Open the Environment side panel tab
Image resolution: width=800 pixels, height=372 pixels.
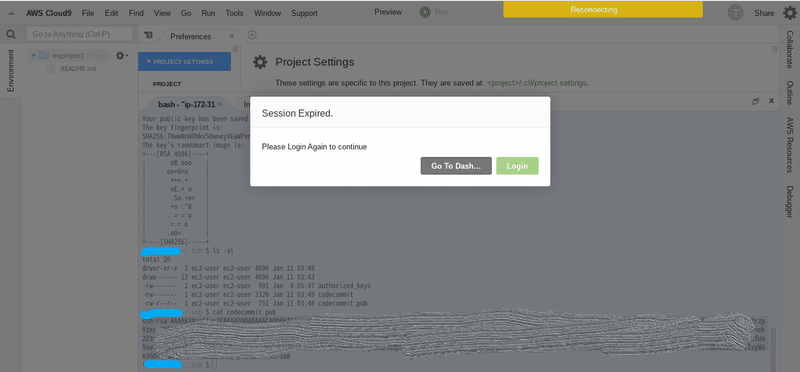click(11, 70)
